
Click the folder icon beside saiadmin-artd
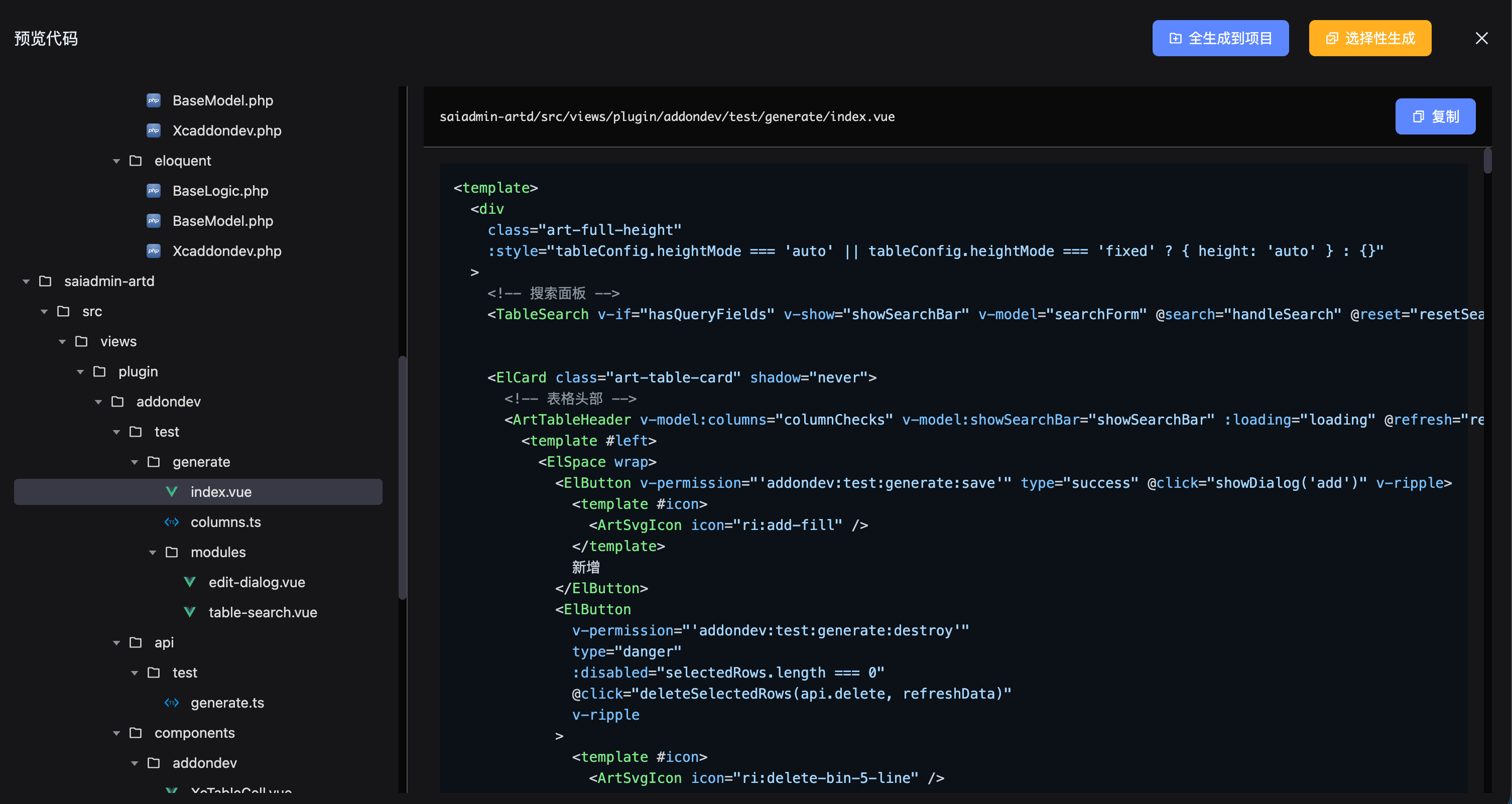(45, 281)
